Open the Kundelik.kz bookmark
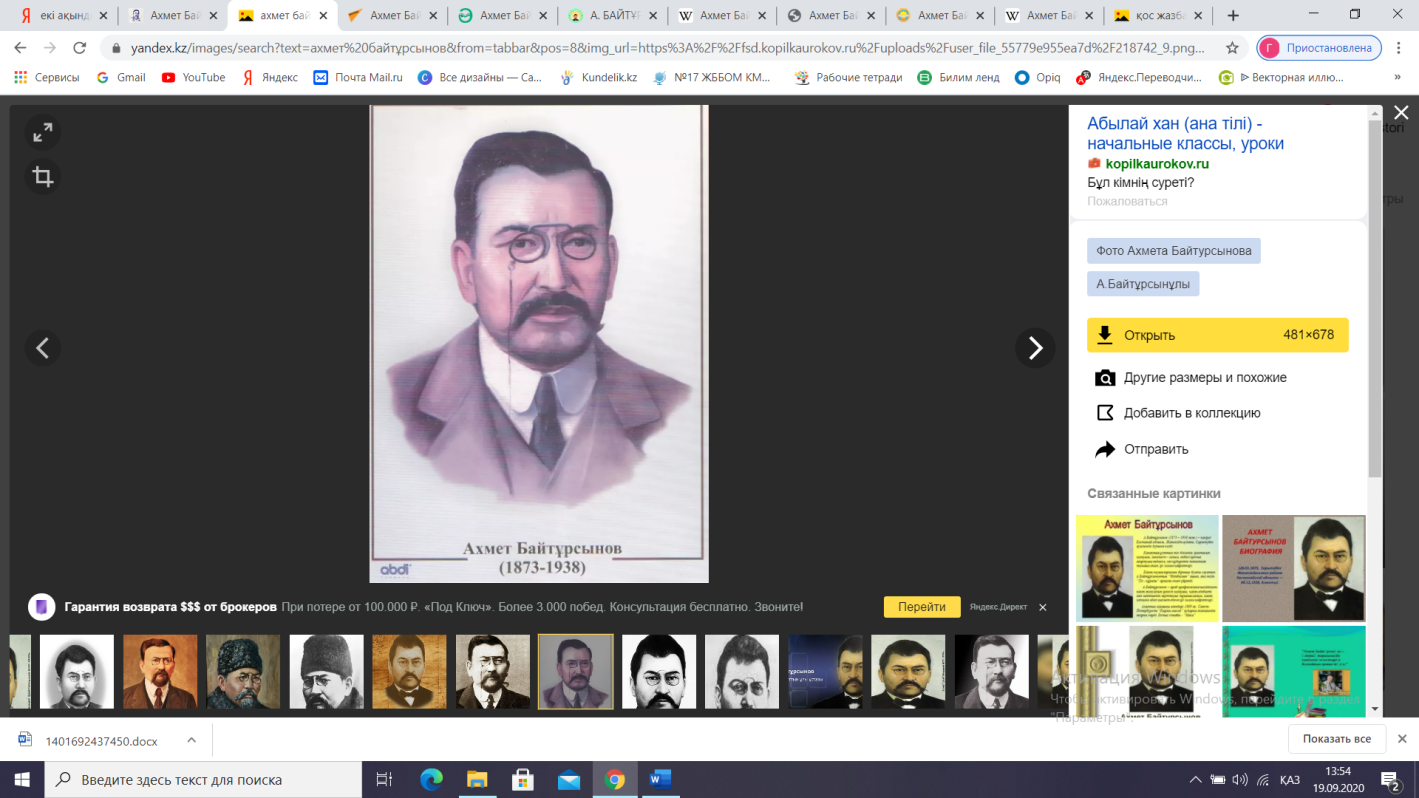The height and width of the screenshot is (798, 1419). point(599,77)
